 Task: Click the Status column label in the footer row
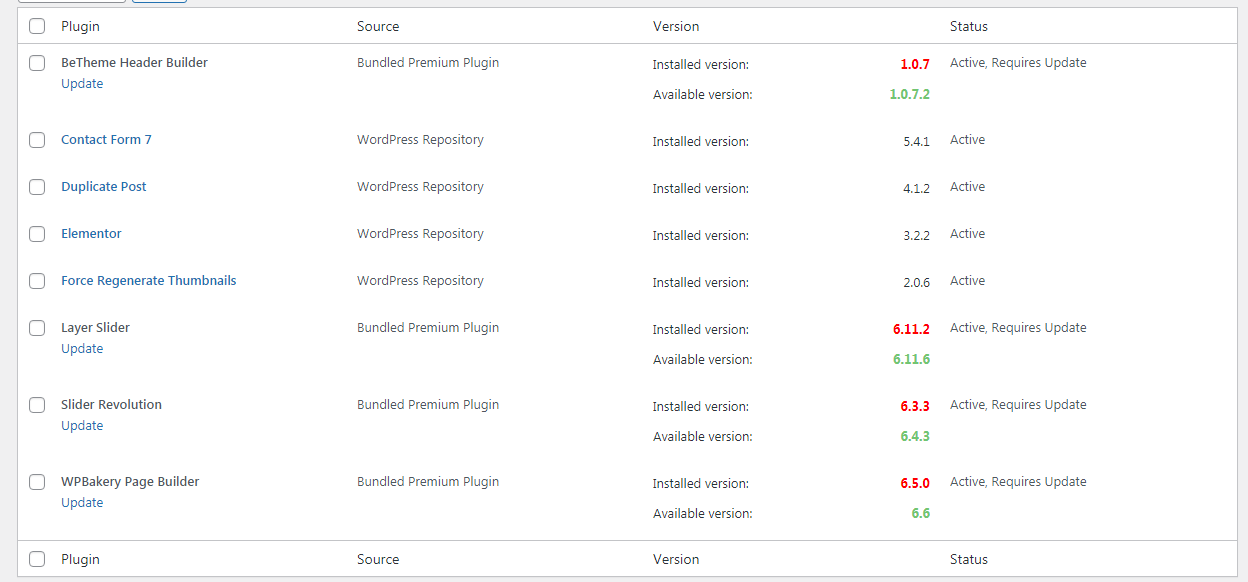coord(969,559)
